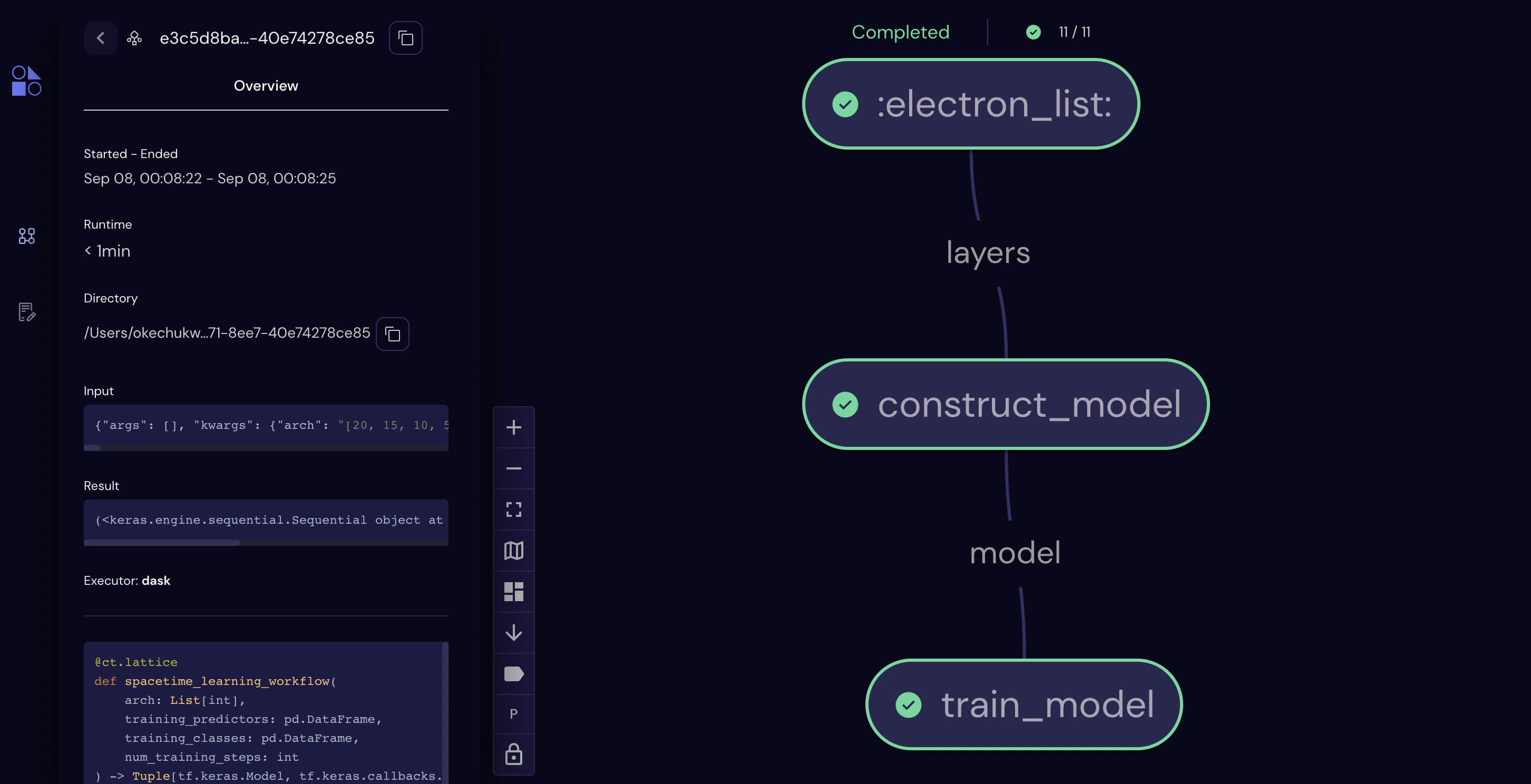The height and width of the screenshot is (784, 1531).
Task: Click the completed checkmark beside 11 / 11
Action: (1033, 32)
